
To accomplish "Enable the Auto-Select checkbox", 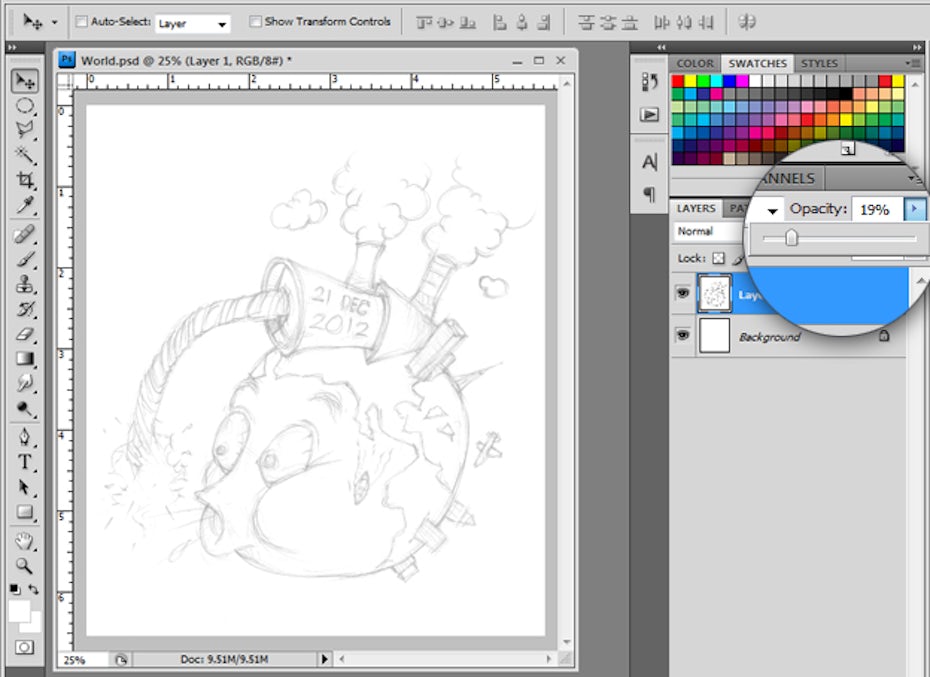I will pyautogui.click(x=82, y=21).
